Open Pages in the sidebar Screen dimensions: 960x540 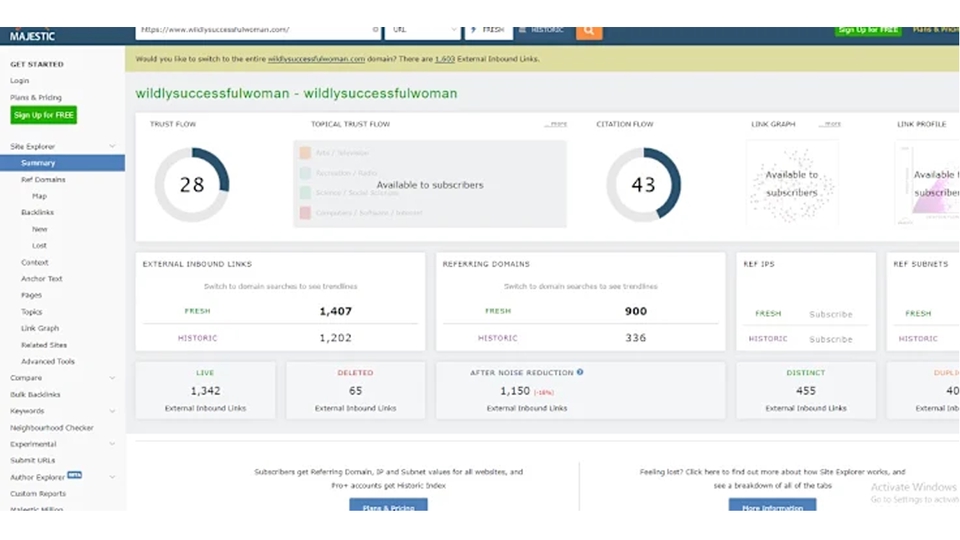31,295
